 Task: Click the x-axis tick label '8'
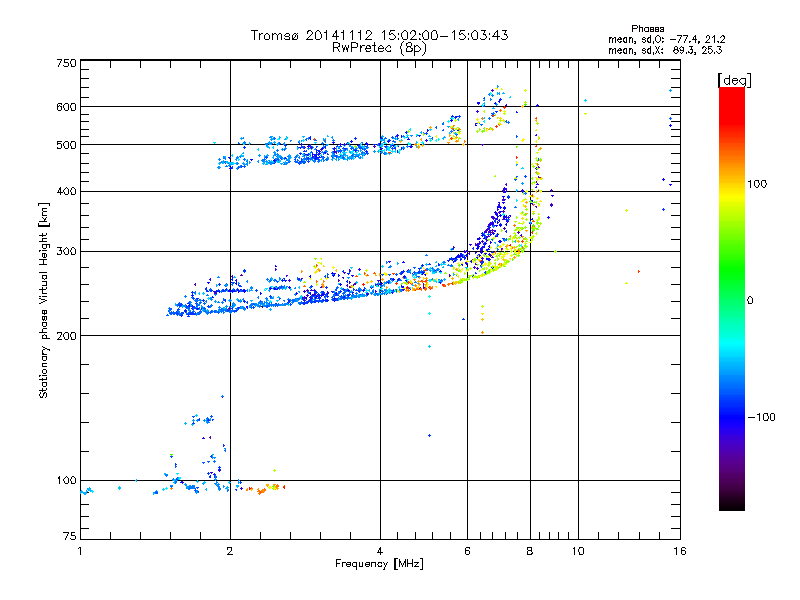click(530, 551)
